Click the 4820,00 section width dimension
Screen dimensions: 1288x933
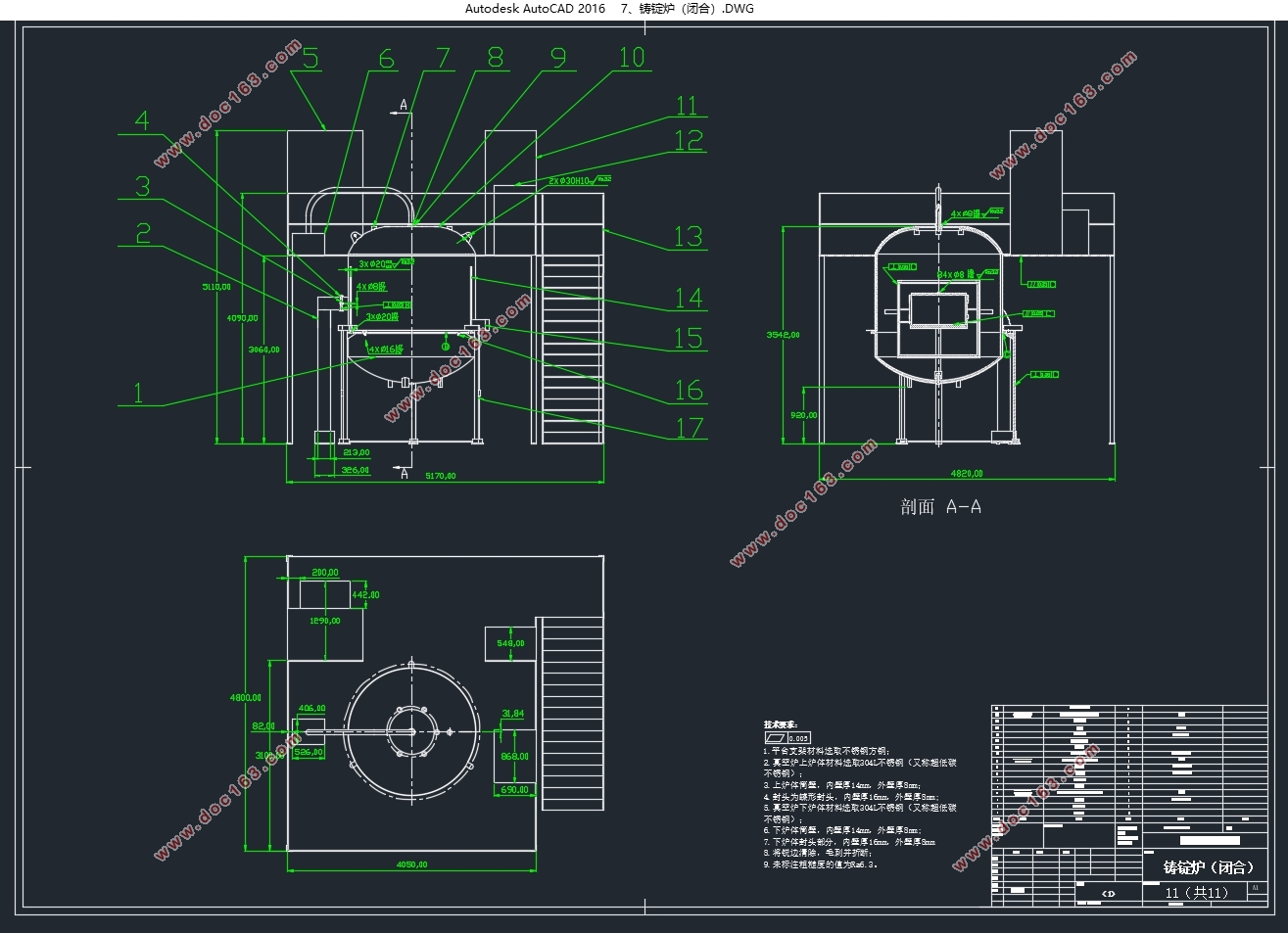[x=967, y=474]
